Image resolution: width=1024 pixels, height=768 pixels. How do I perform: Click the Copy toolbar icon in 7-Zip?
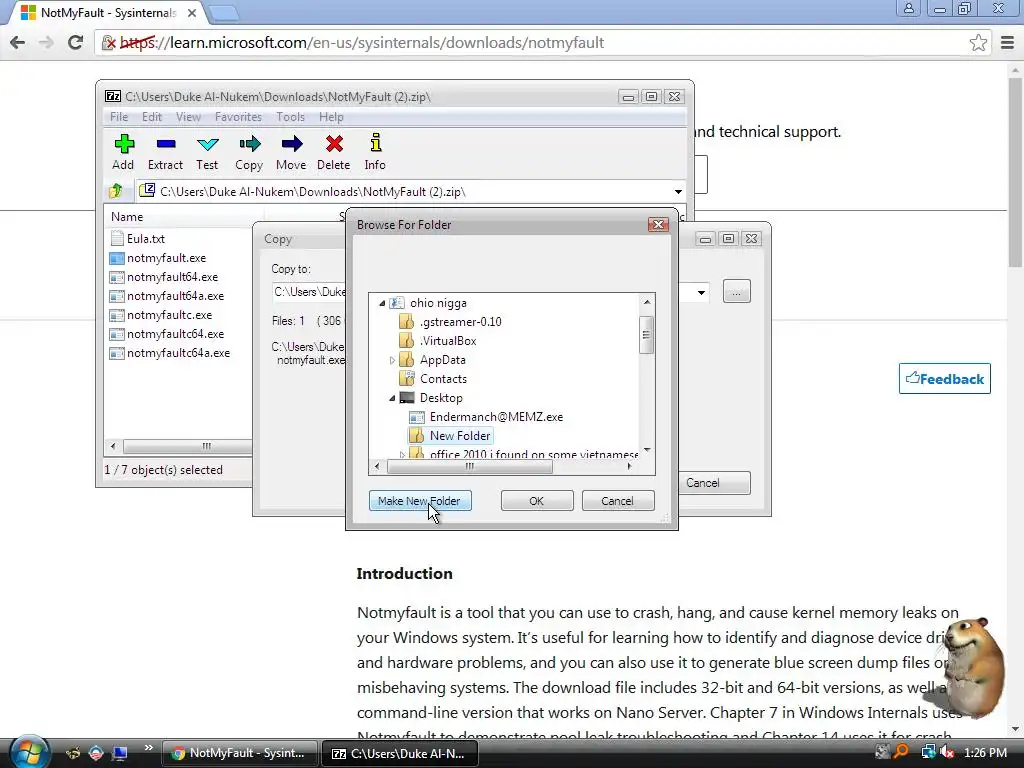click(249, 152)
